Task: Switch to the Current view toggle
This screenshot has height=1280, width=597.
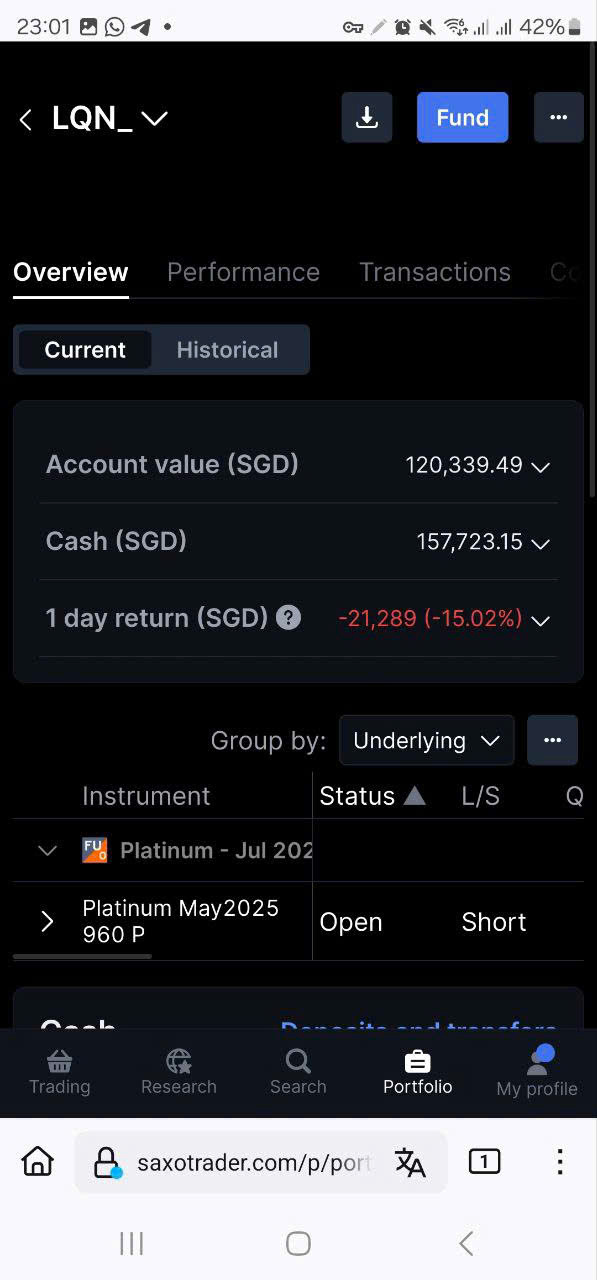Action: [x=85, y=350]
